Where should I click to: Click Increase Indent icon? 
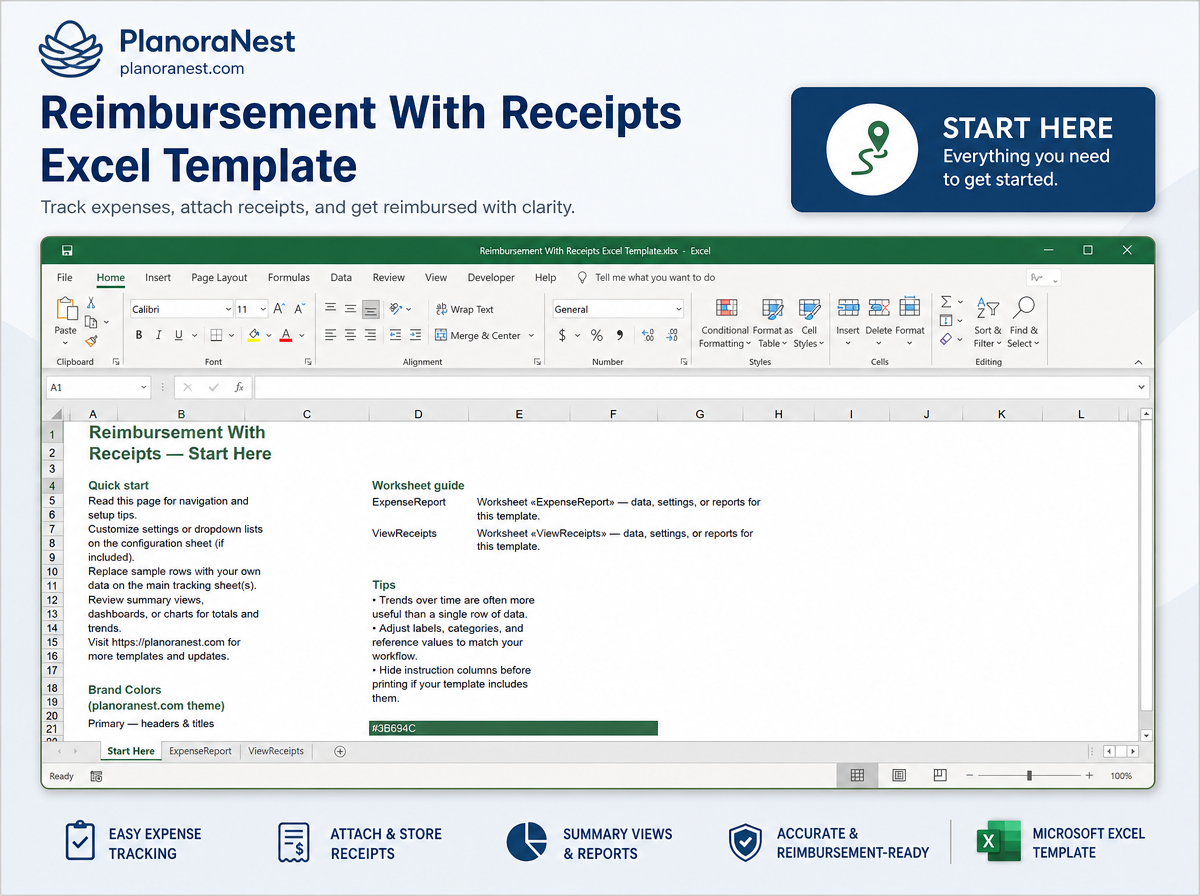pyautogui.click(x=415, y=336)
